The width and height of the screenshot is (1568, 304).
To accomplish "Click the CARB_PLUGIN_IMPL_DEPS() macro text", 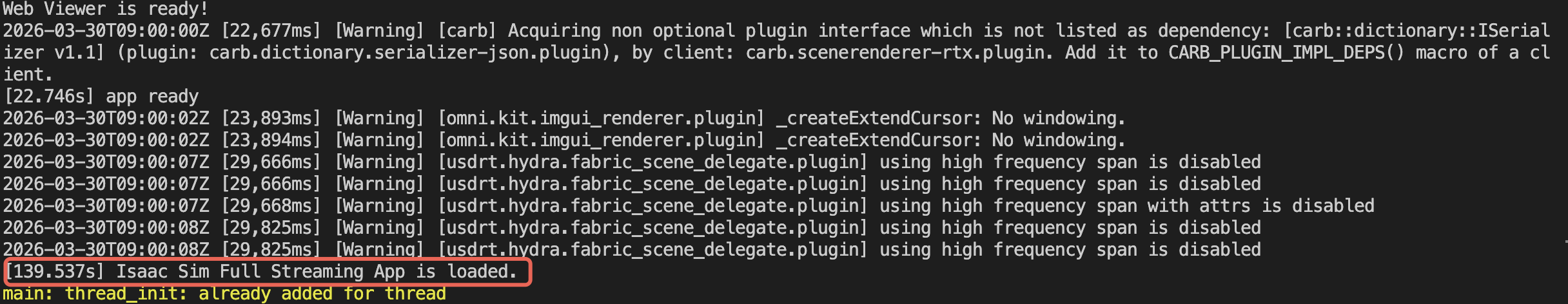I will pos(1286,53).
